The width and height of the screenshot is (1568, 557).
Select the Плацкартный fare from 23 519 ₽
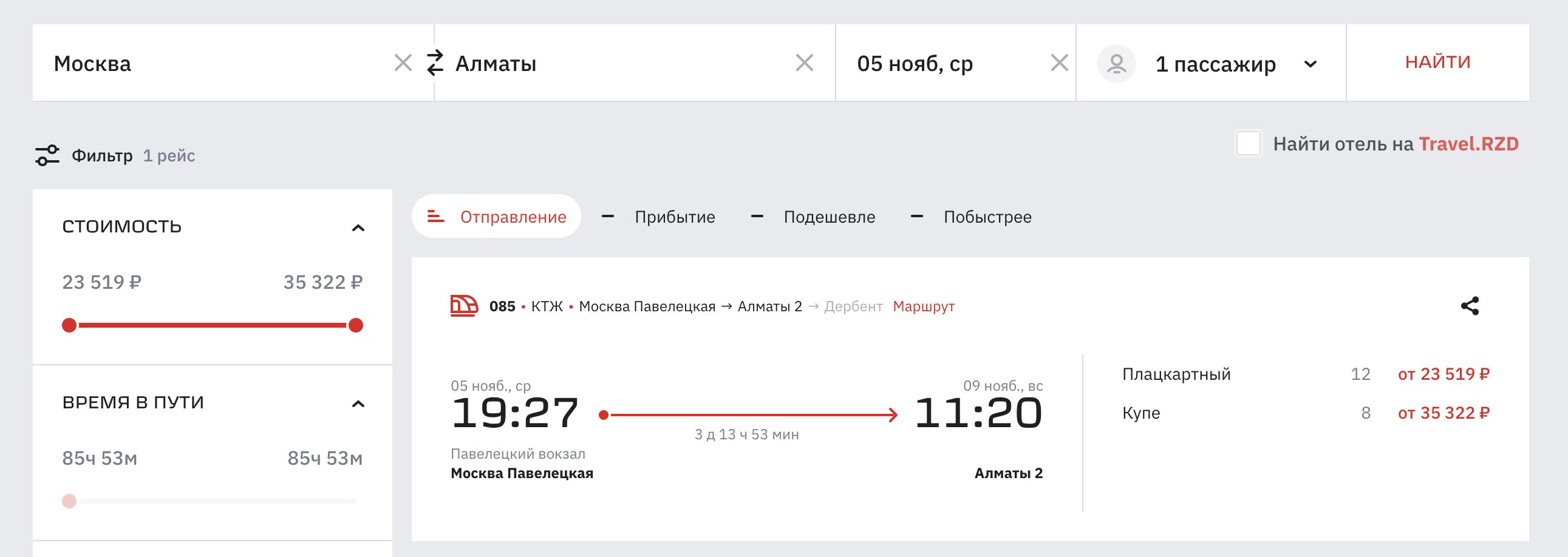(1443, 374)
